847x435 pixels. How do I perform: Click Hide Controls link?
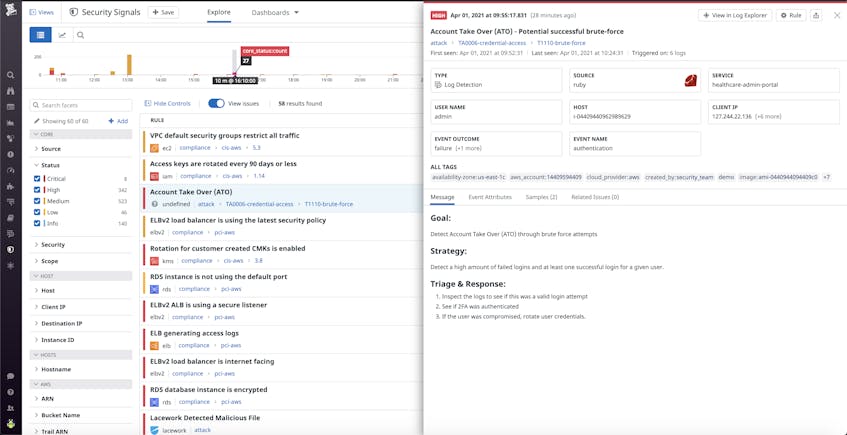click(167, 103)
